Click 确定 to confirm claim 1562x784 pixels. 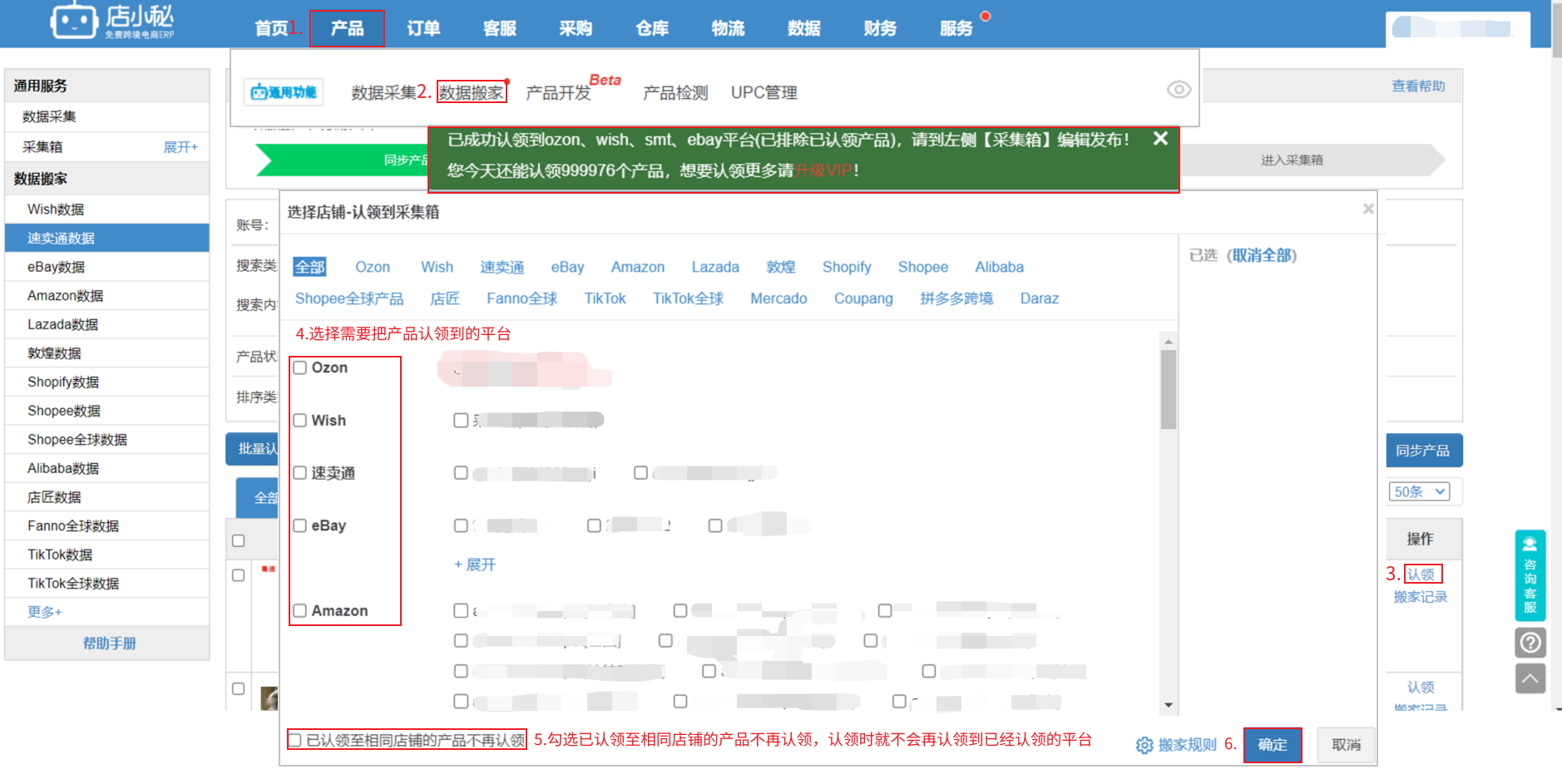pyautogui.click(x=1273, y=745)
